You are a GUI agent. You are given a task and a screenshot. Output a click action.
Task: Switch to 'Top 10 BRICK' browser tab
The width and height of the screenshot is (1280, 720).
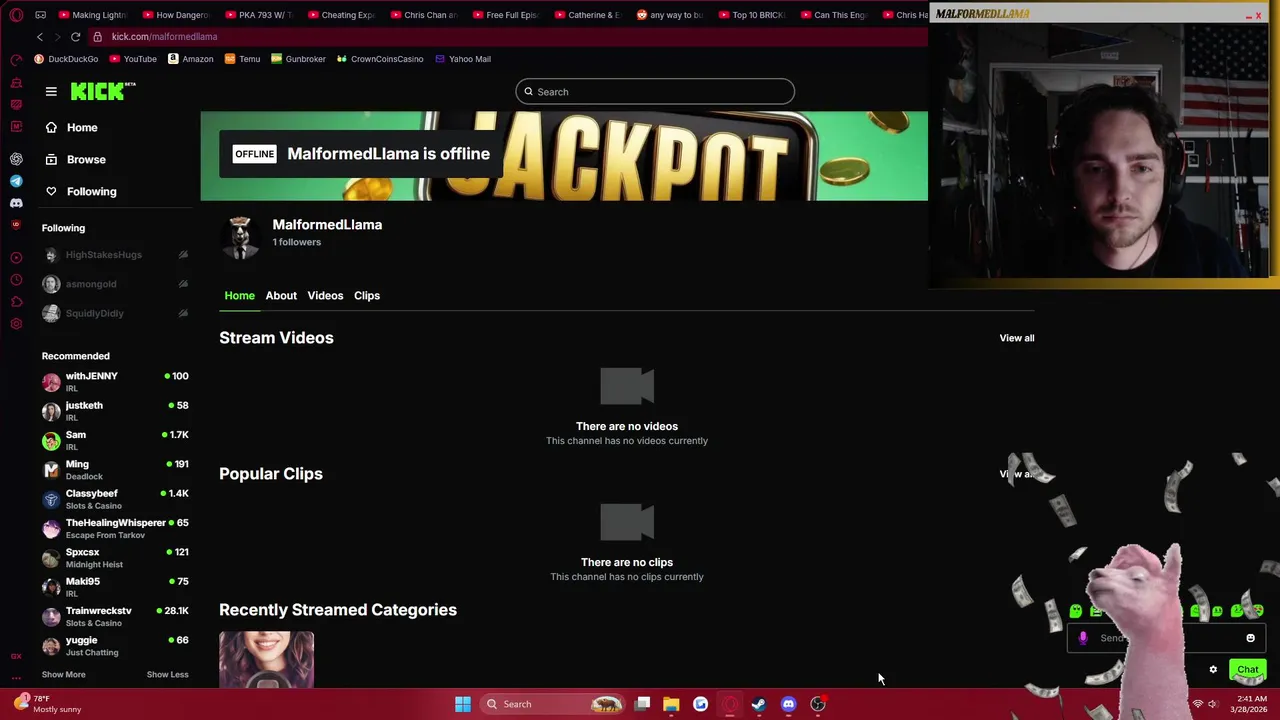(x=752, y=15)
